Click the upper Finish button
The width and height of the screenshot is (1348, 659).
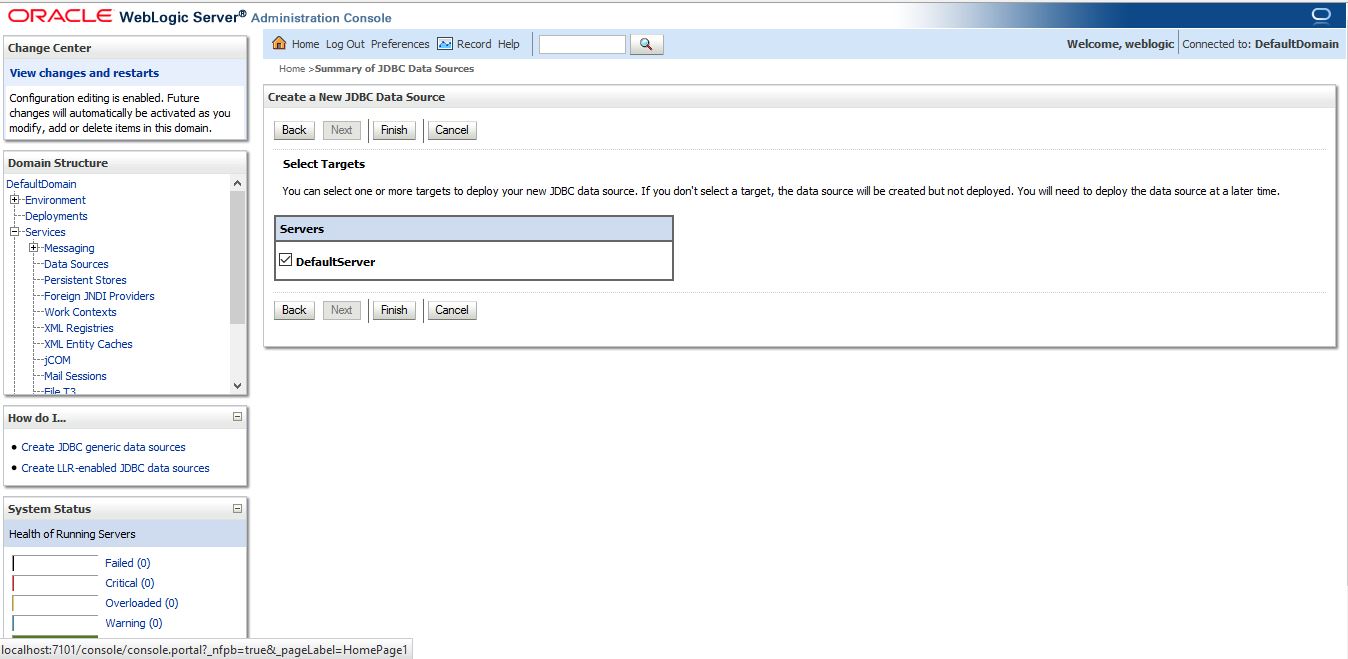click(394, 130)
